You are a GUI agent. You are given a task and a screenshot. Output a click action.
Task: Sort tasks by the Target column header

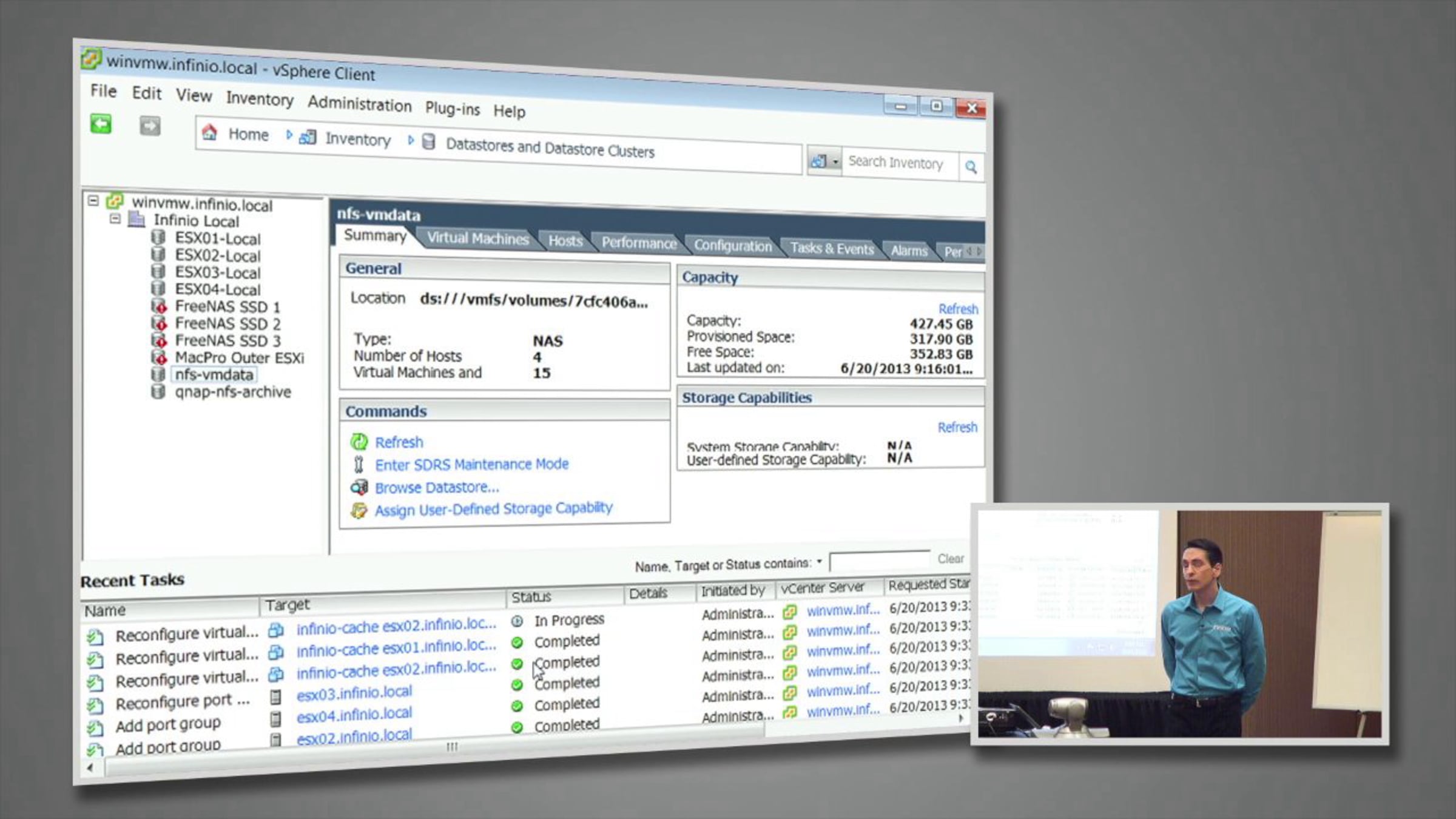383,602
